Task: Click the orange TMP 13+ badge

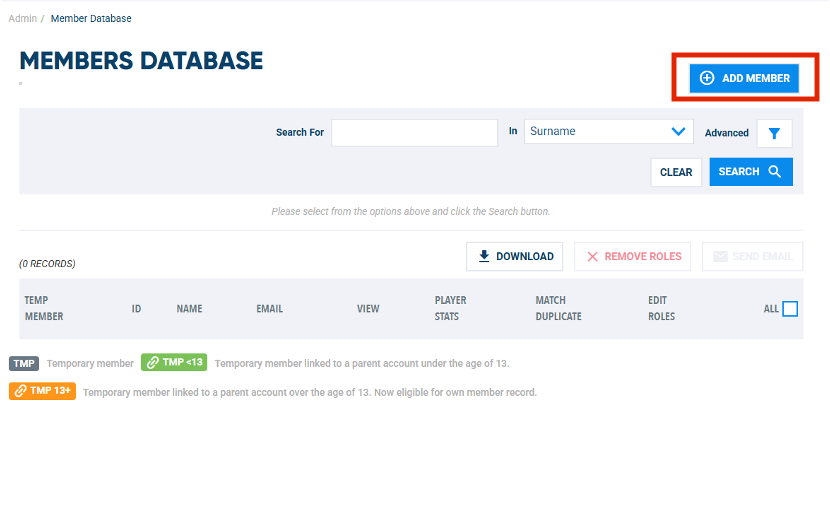Action: coord(42,391)
